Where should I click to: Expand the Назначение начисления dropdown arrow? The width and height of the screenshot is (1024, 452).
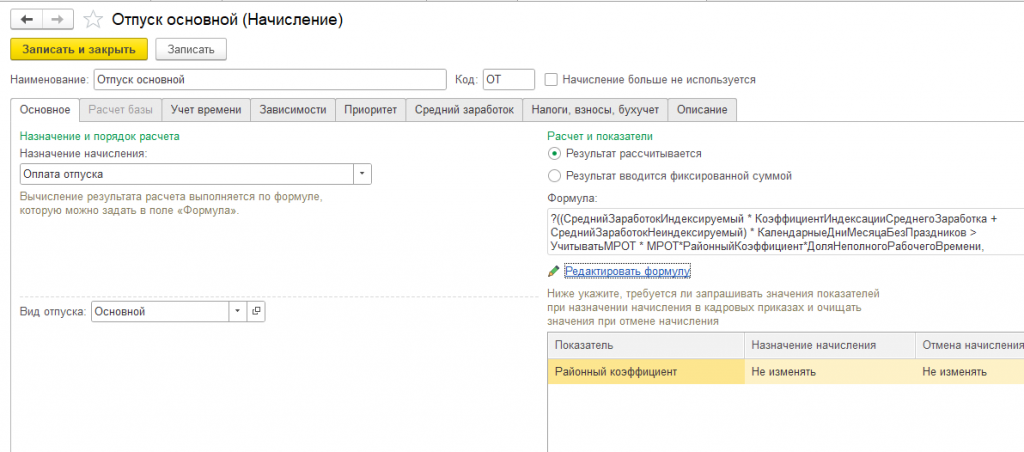[362, 174]
